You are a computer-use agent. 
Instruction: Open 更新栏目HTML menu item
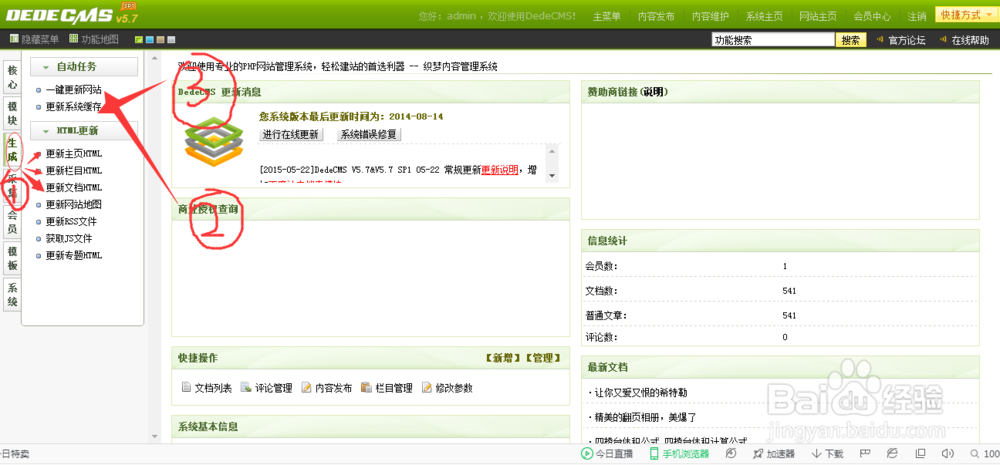pos(73,171)
